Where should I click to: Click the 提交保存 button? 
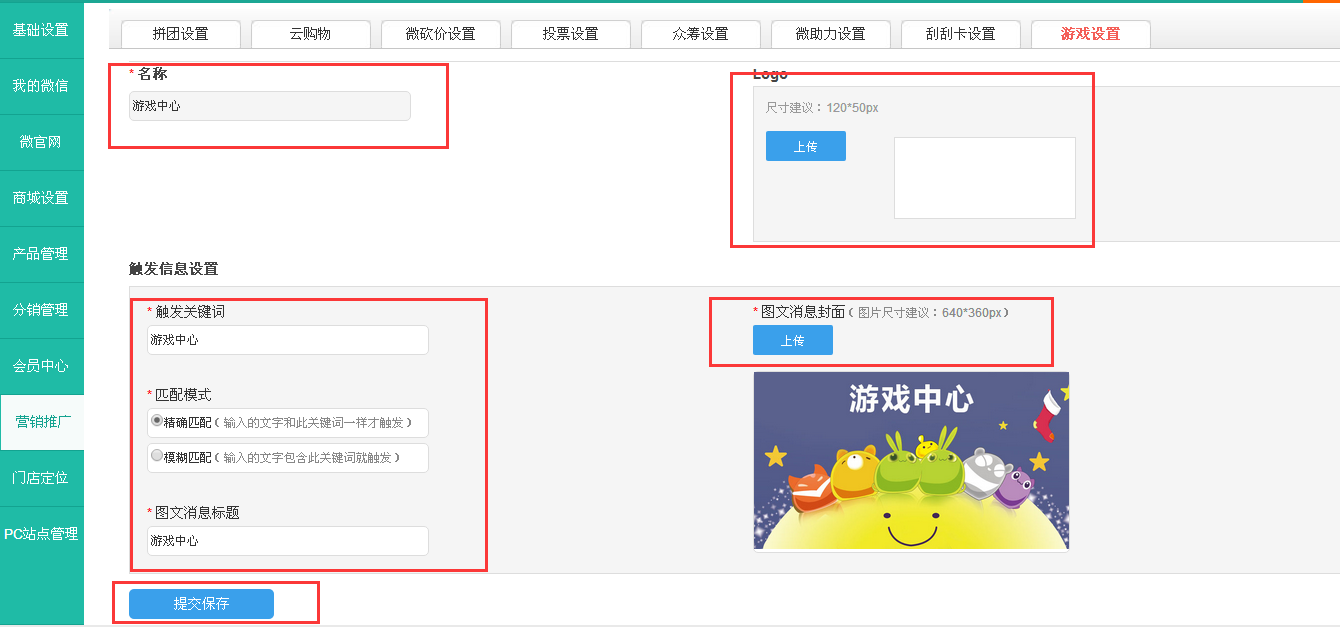point(201,604)
